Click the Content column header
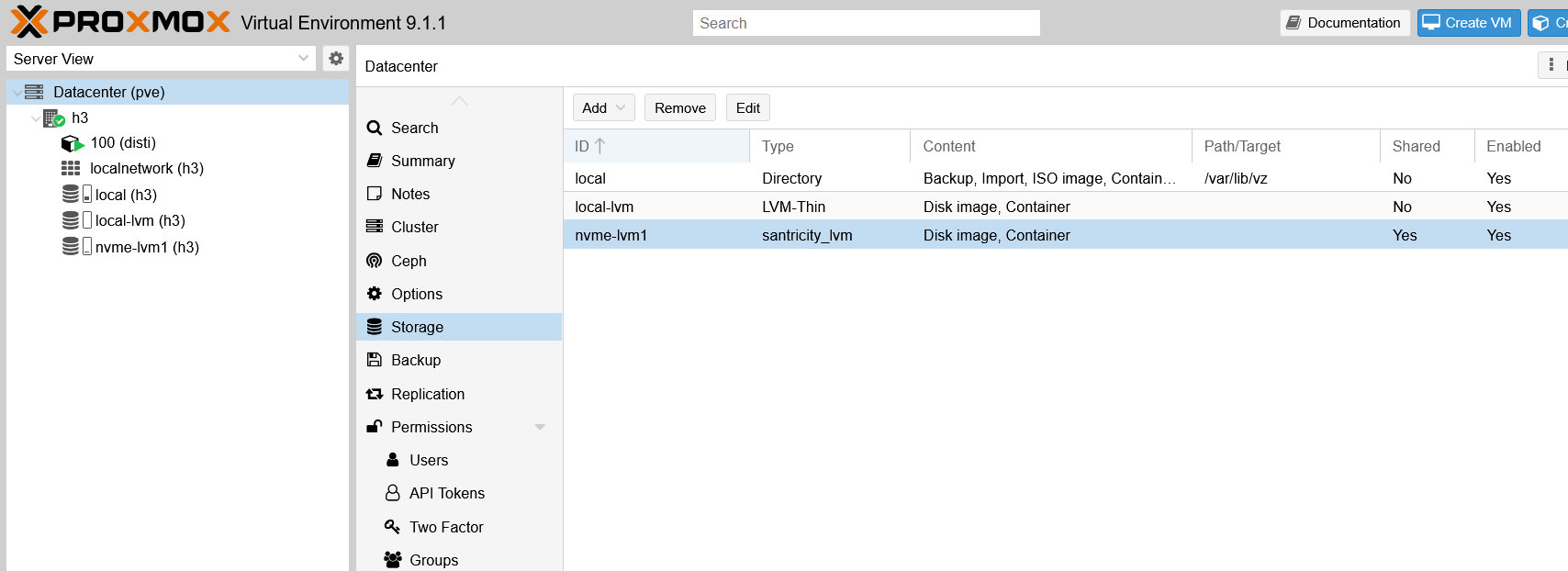 [1051, 146]
